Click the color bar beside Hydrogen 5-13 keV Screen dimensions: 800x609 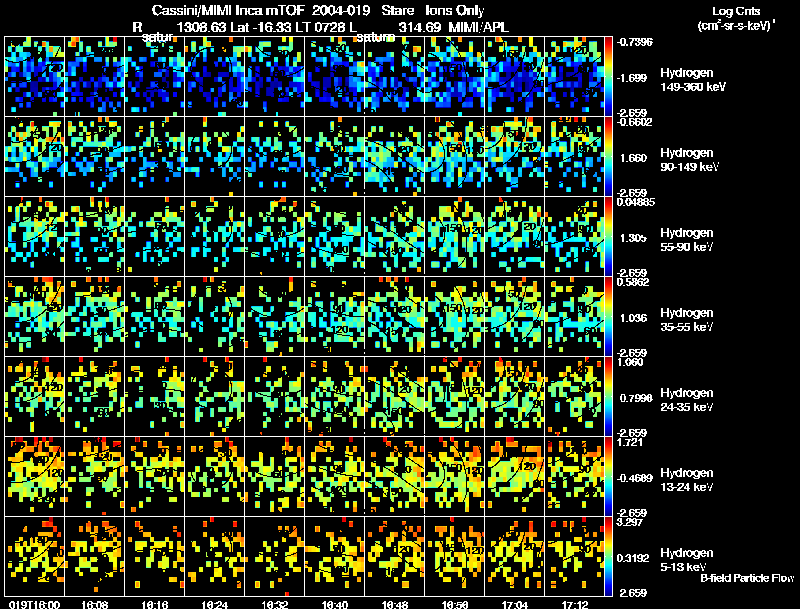pyautogui.click(x=608, y=557)
